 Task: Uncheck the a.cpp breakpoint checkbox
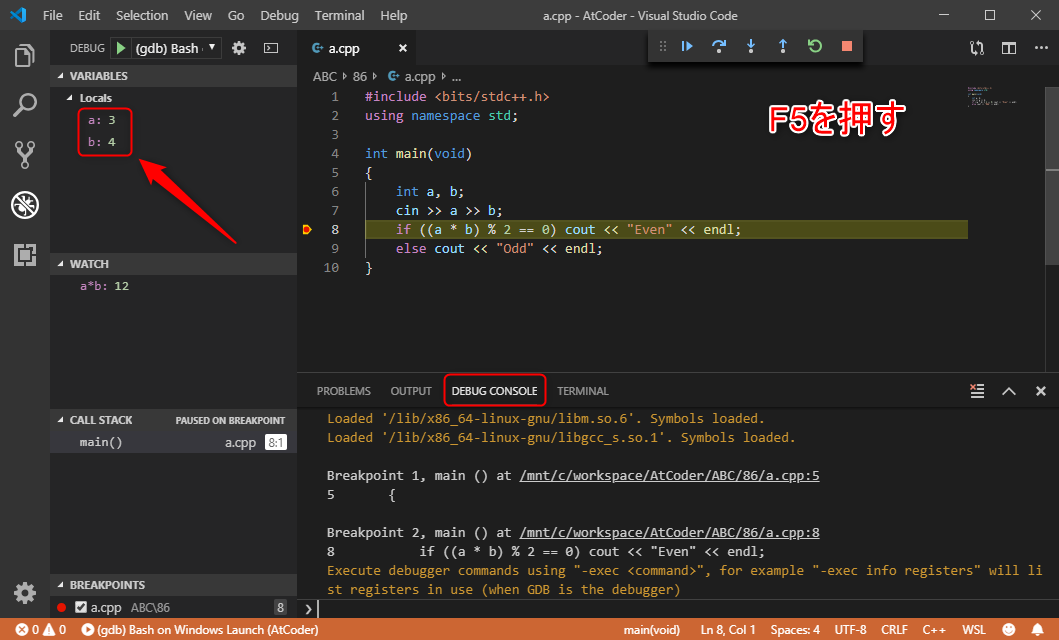pyautogui.click(x=81, y=607)
